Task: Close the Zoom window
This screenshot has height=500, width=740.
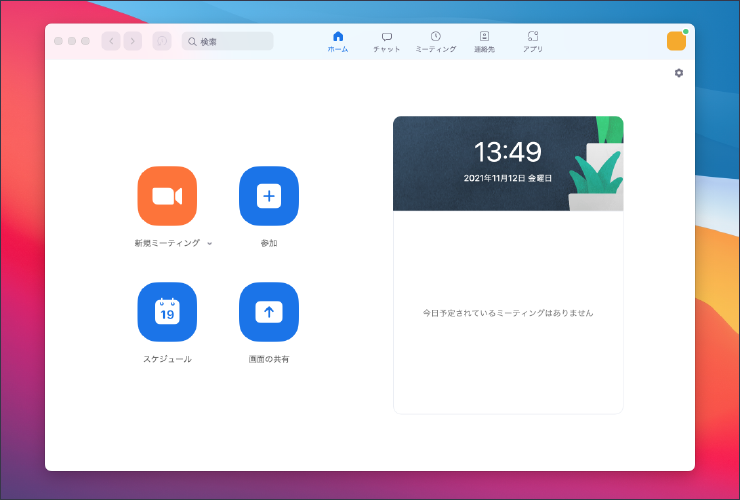Action: [59, 41]
